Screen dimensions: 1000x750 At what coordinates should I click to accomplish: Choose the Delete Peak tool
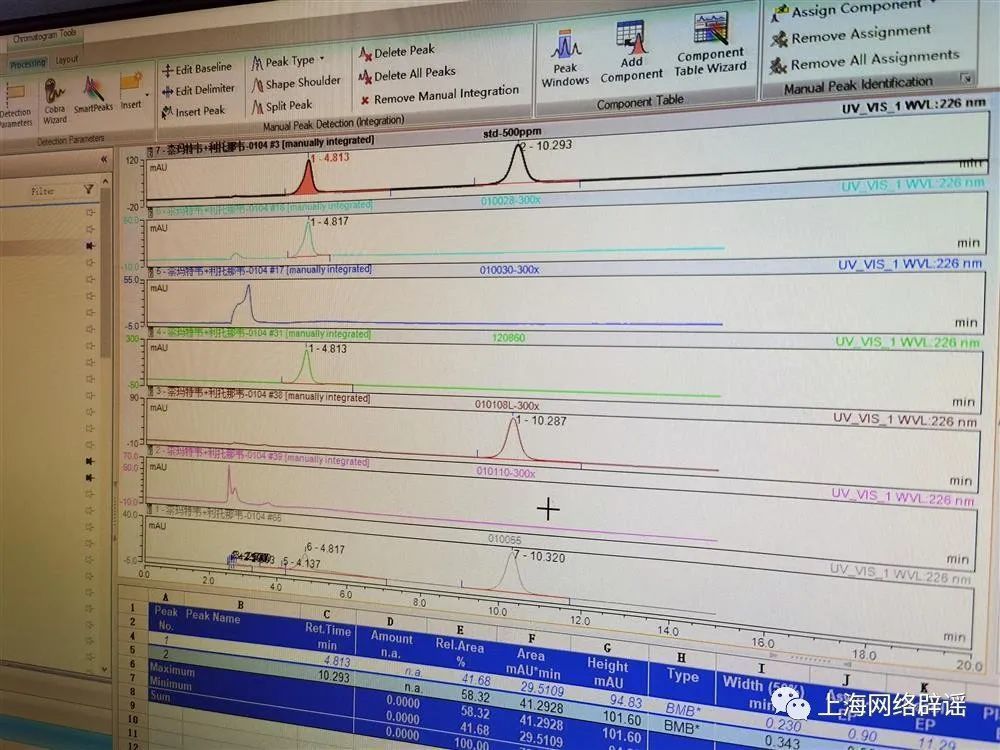tap(397, 52)
